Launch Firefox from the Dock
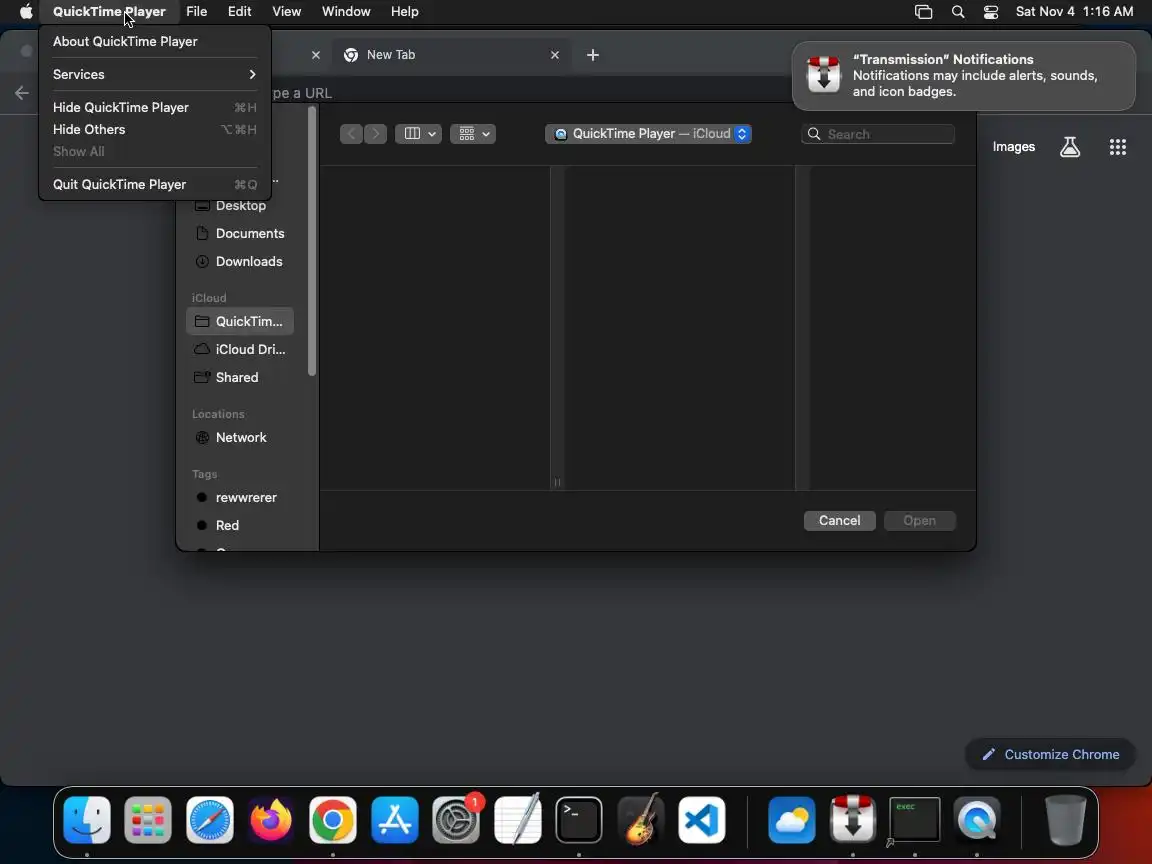 pos(271,820)
